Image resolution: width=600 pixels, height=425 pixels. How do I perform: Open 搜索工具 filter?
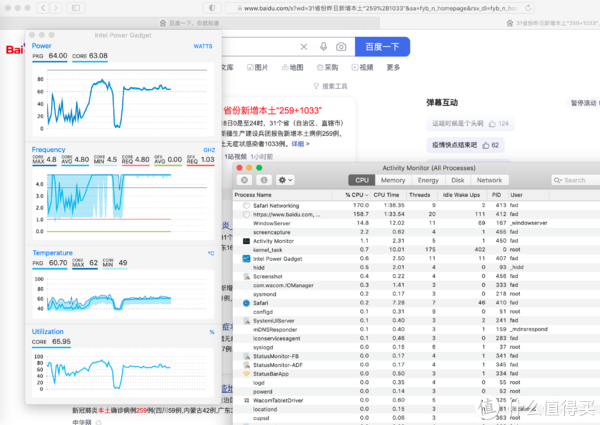pos(330,86)
